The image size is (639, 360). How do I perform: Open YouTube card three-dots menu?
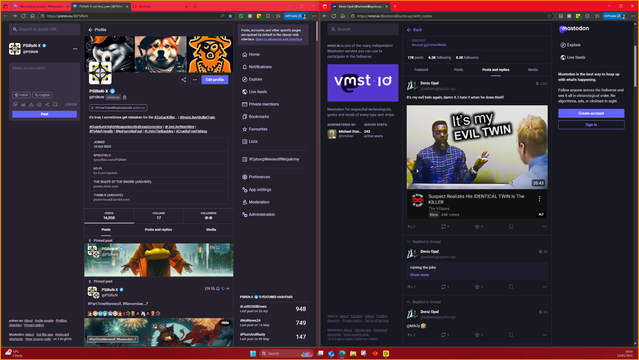click(539, 199)
